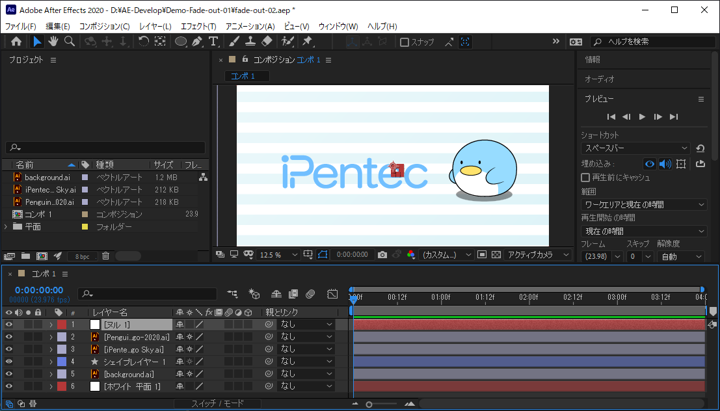Image resolution: width=720 pixels, height=411 pixels.
Task: Click the red label swatch of ヌル 1
Action: [x=62, y=325]
